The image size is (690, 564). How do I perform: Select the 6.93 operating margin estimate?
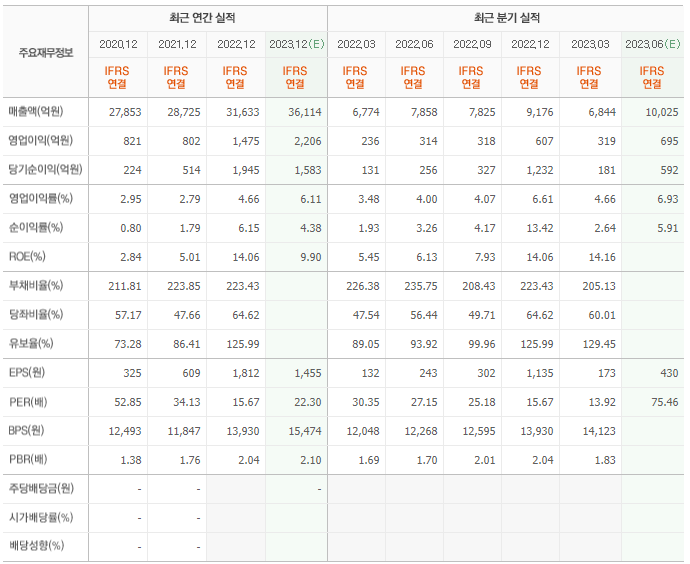click(x=668, y=199)
